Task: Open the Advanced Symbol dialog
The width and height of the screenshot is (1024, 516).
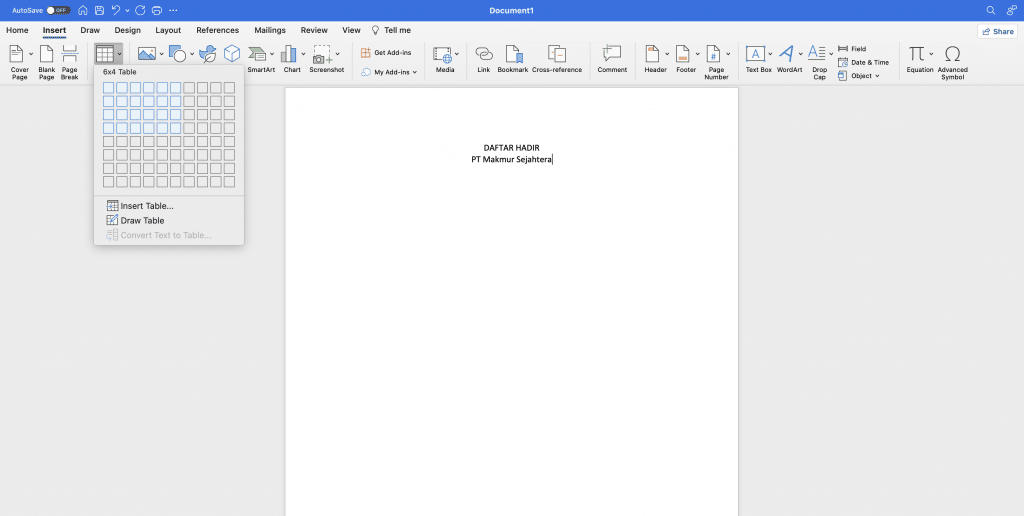Action: (x=952, y=61)
